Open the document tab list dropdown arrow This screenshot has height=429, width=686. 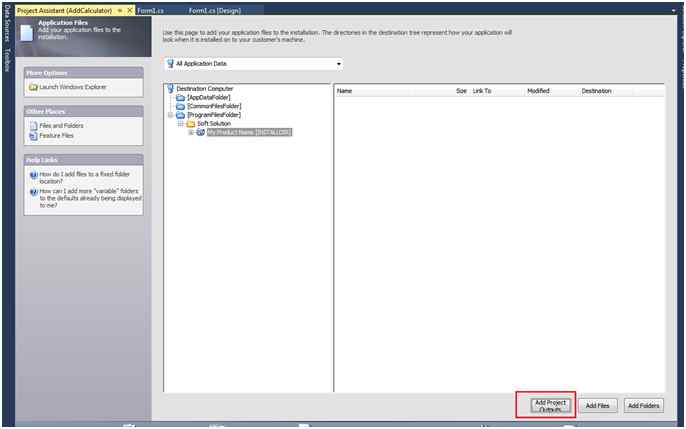pos(674,11)
